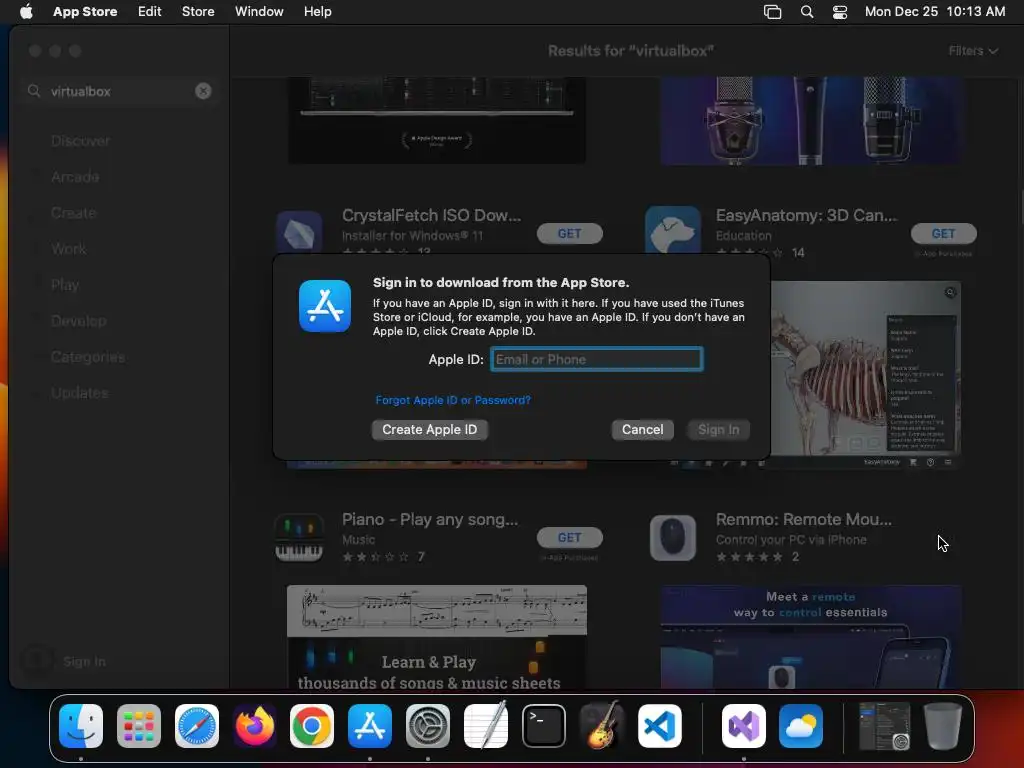Open the Piano - Play any song title
1024x768 pixels.
pyautogui.click(x=430, y=520)
